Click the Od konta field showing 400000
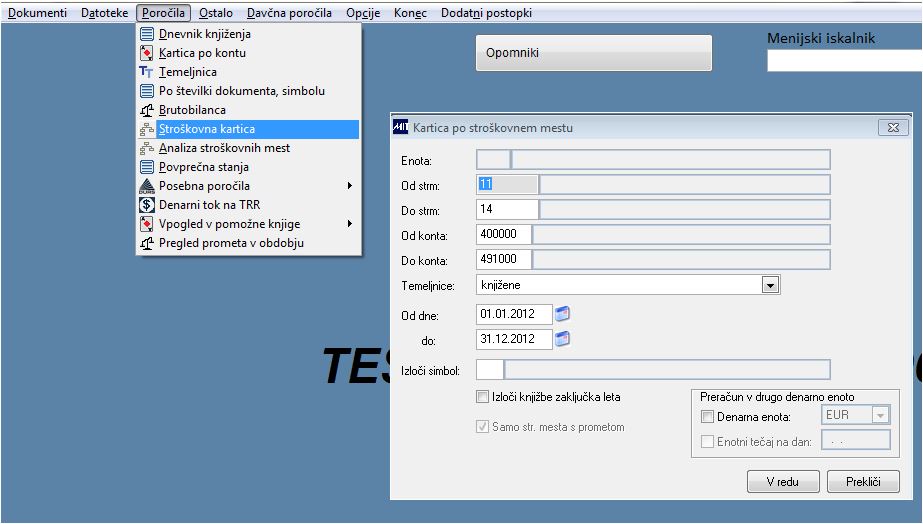Viewport: 923px width, 524px height. pyautogui.click(x=503, y=234)
